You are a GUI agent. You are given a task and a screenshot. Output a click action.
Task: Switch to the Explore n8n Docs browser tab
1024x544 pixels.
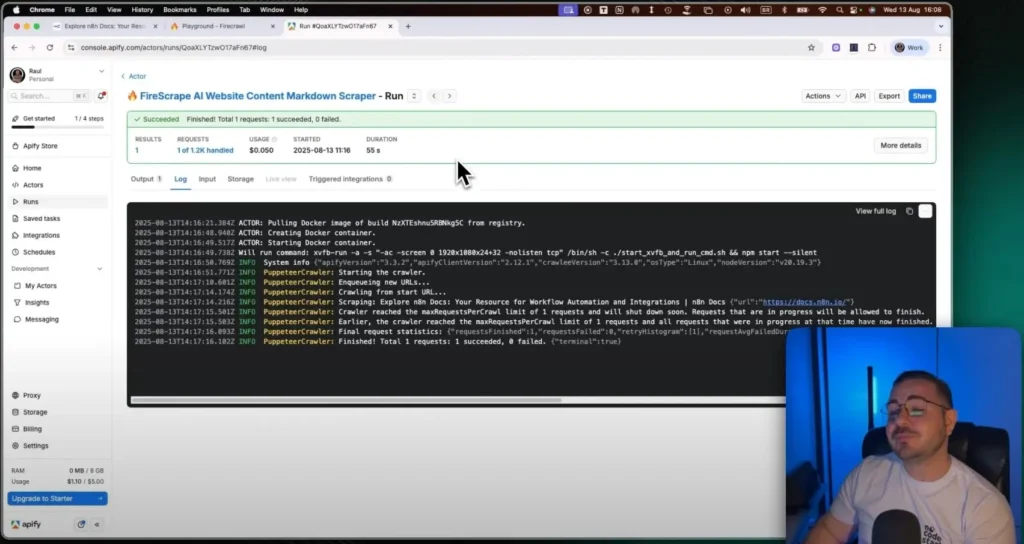(x=104, y=26)
